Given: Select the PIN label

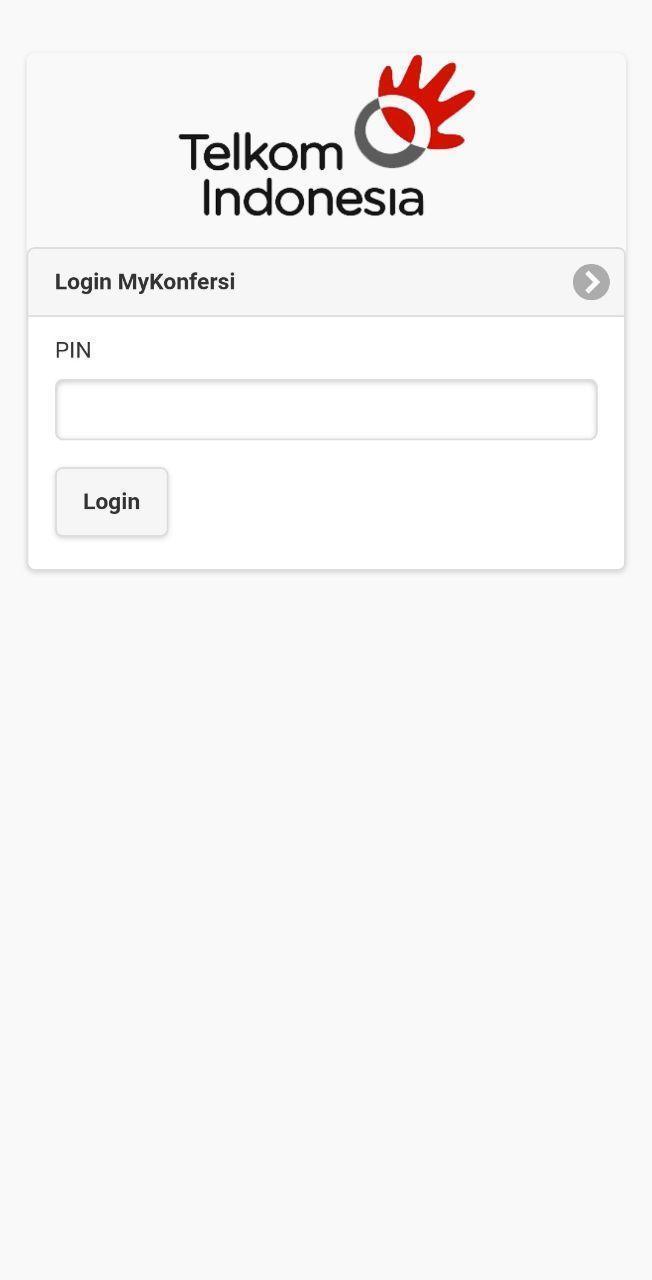Looking at the screenshot, I should pos(72,350).
